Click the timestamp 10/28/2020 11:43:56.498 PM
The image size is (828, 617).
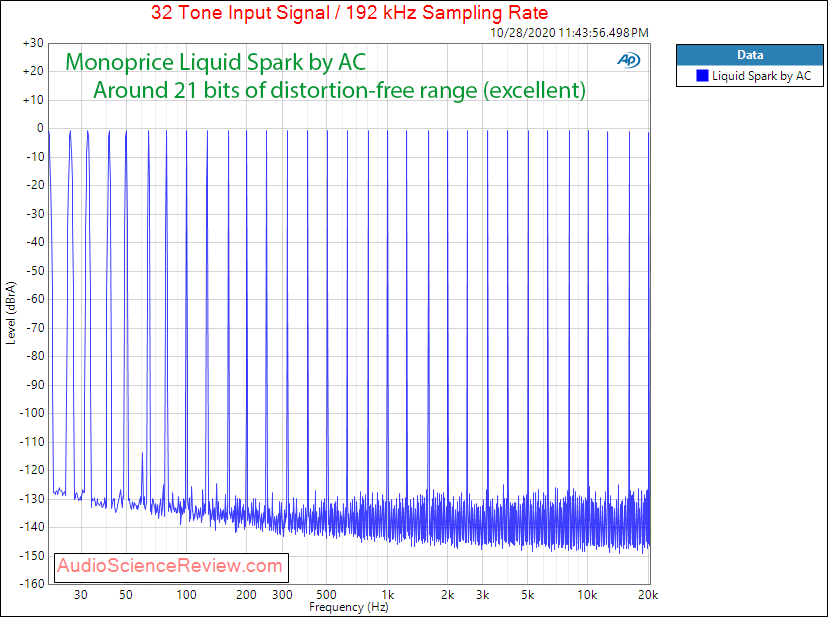(x=569, y=33)
